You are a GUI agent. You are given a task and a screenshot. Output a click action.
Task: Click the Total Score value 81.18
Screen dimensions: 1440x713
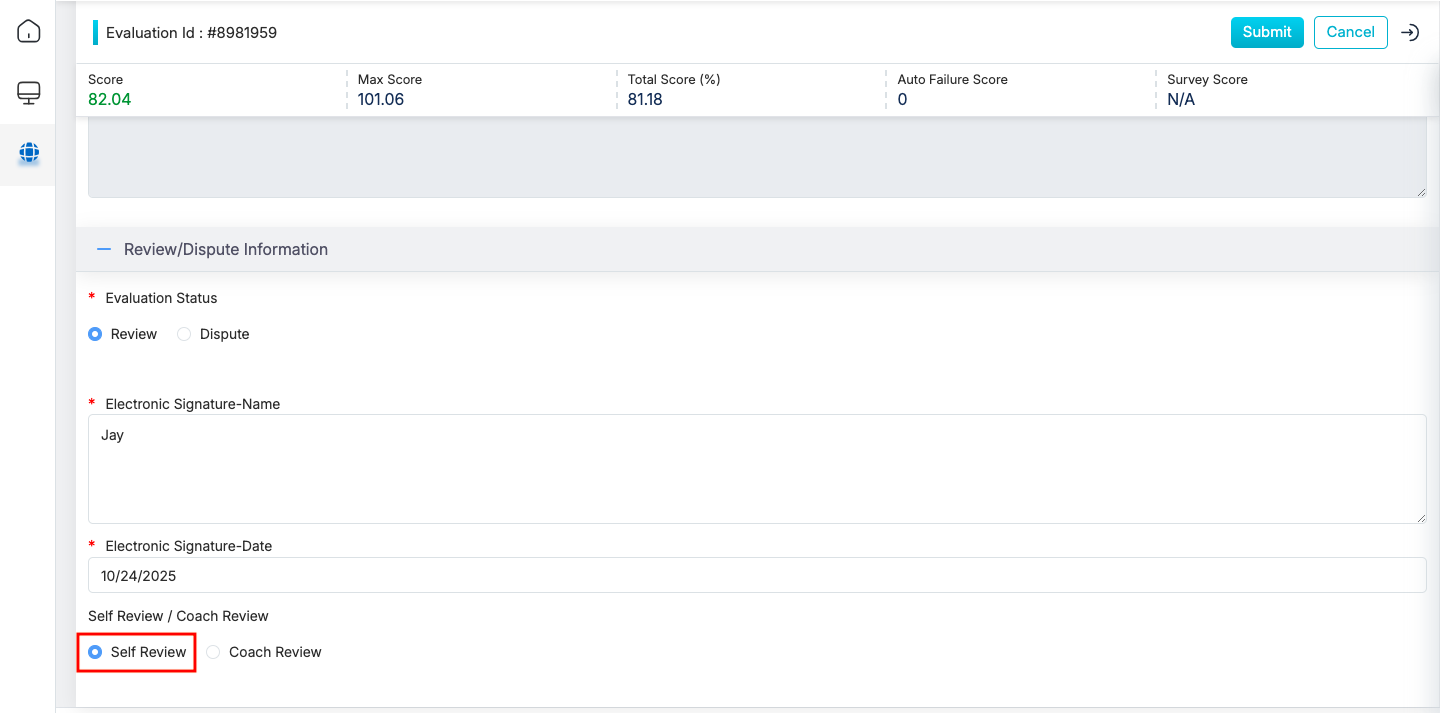[x=645, y=99]
